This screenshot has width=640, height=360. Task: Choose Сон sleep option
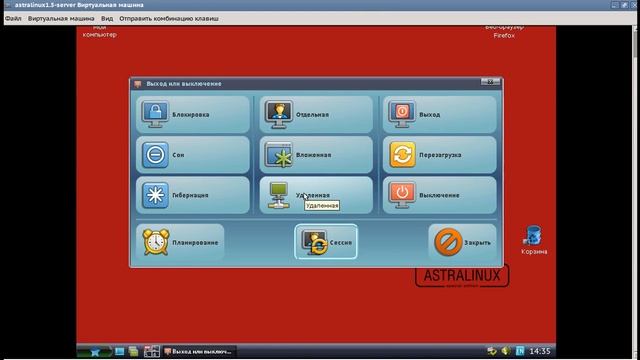click(x=193, y=155)
